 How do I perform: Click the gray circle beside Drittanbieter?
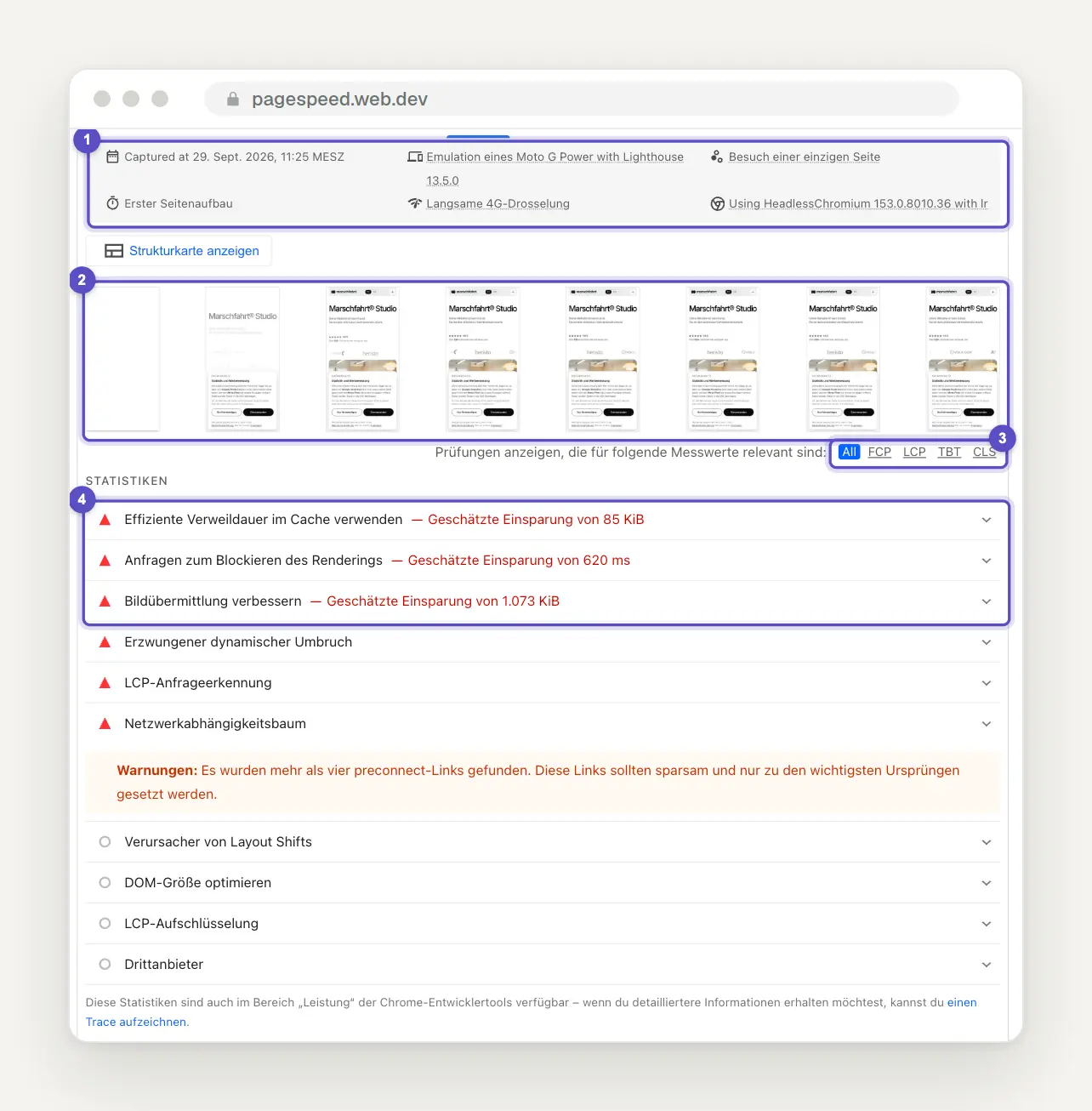pos(105,965)
